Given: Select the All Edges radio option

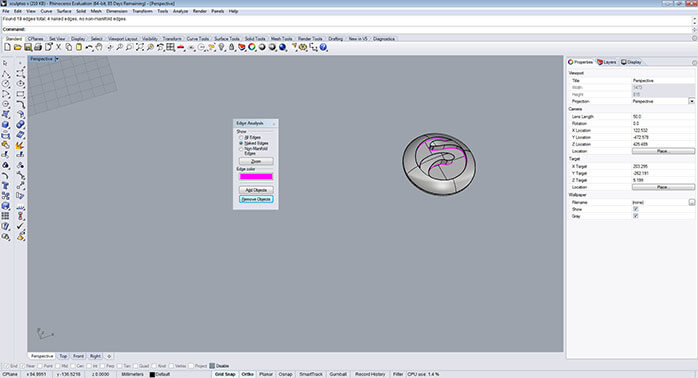Looking at the screenshot, I should (x=241, y=138).
